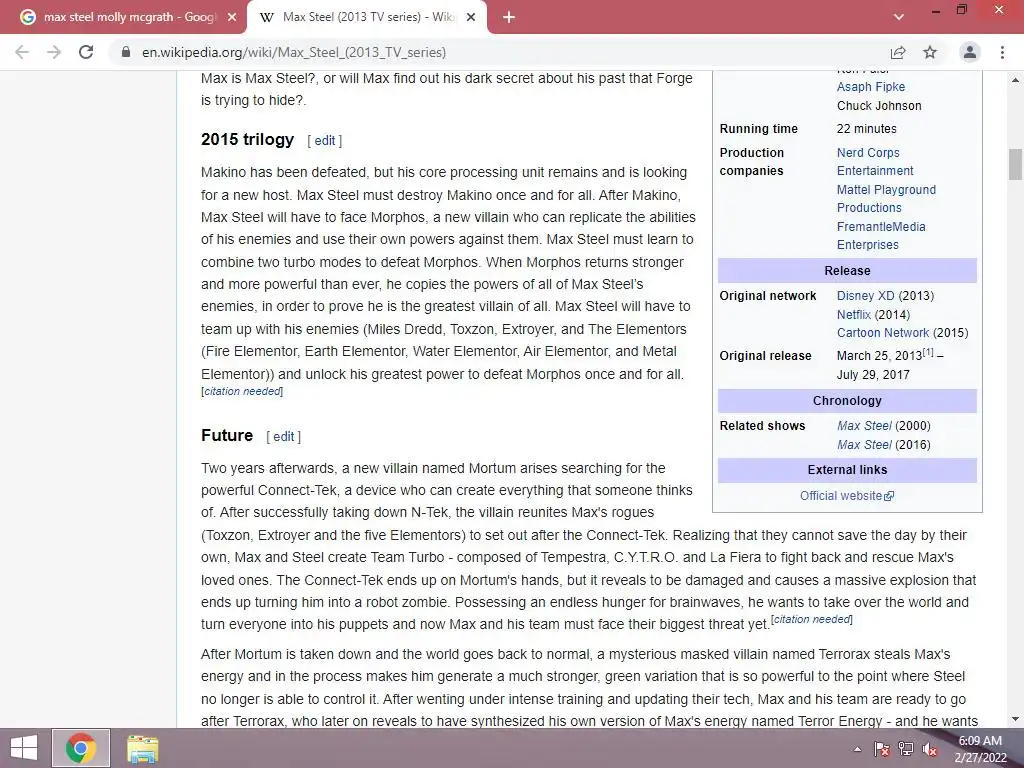Open the Asaph Fipke link

[871, 86]
